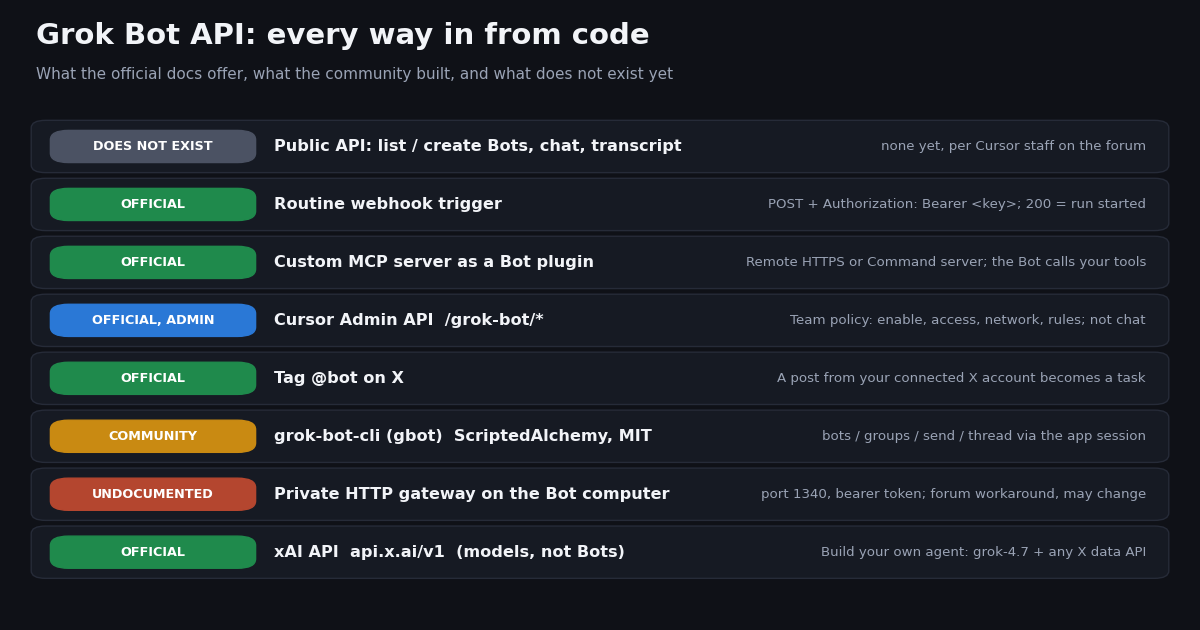The image size is (1200, 630).
Task: Click 'Build your own agent: grok-4.7' description
Action: 983,552
